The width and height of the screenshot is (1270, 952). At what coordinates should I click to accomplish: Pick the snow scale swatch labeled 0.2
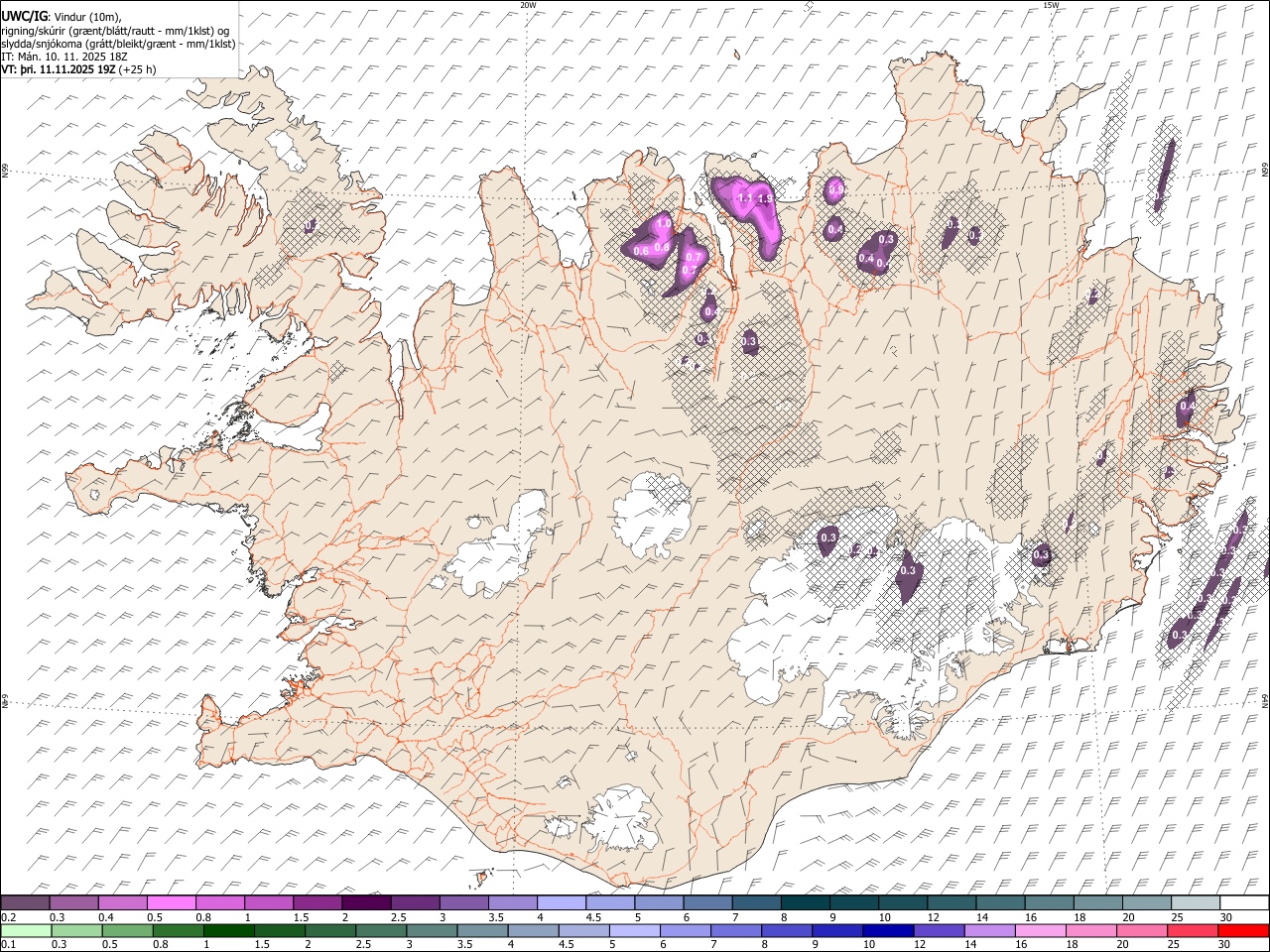(x=25, y=902)
